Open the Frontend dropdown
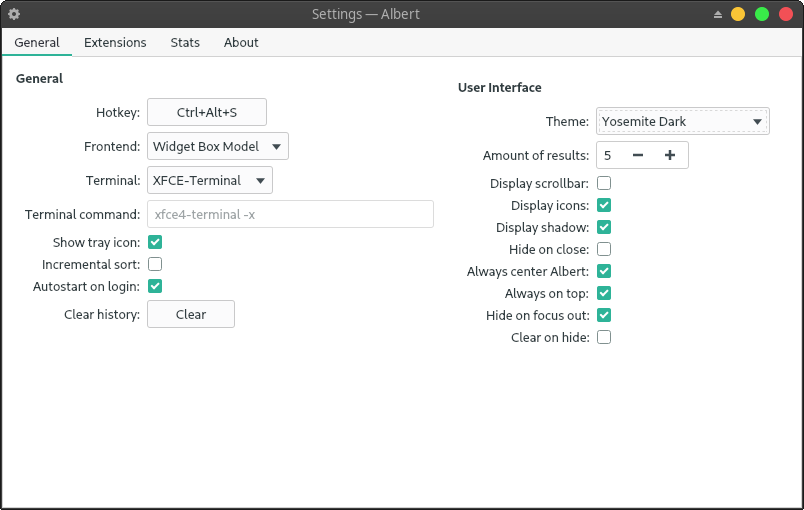The height and width of the screenshot is (510, 804). [x=218, y=146]
